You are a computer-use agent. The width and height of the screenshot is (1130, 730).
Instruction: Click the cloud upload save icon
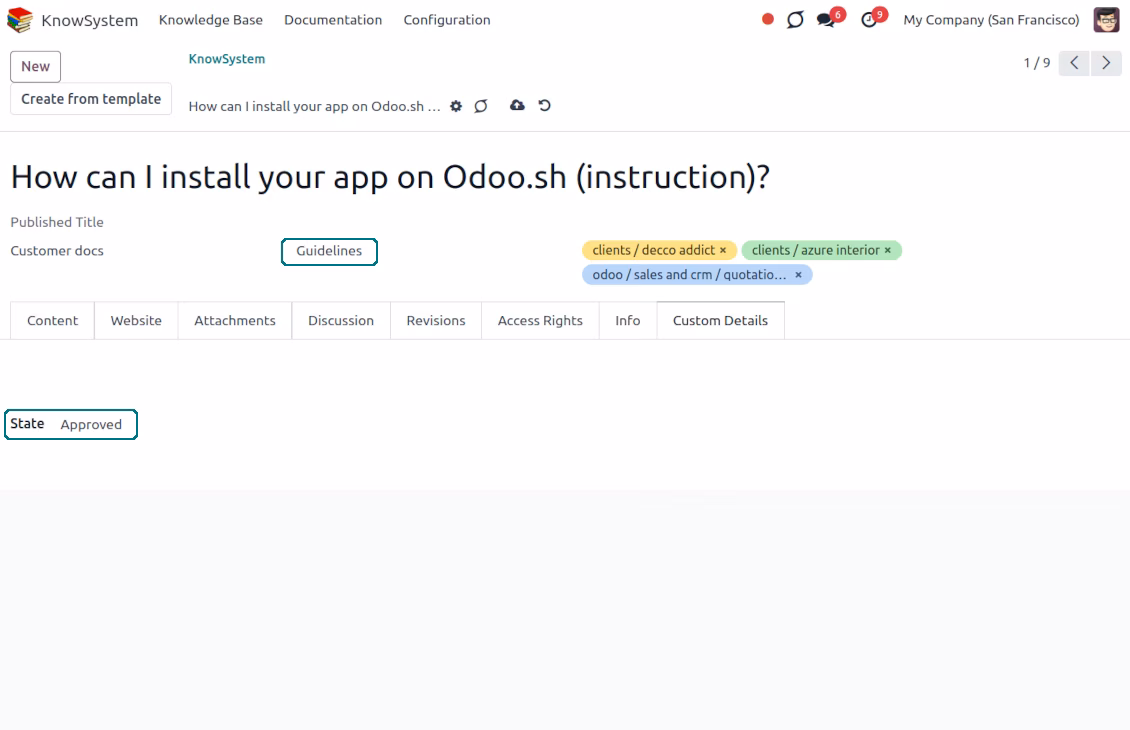(x=517, y=105)
